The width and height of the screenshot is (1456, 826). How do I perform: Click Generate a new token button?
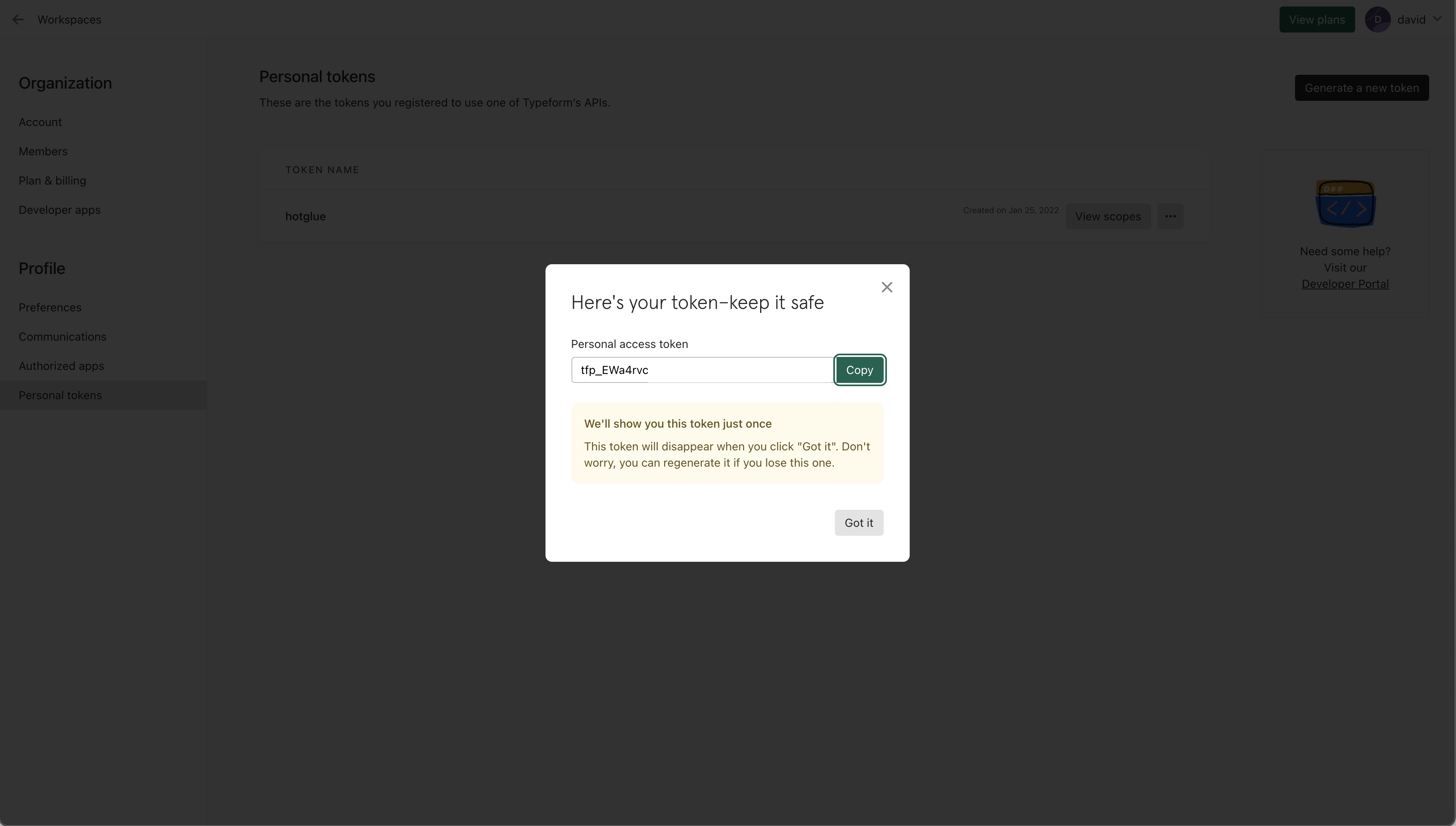tap(1361, 88)
